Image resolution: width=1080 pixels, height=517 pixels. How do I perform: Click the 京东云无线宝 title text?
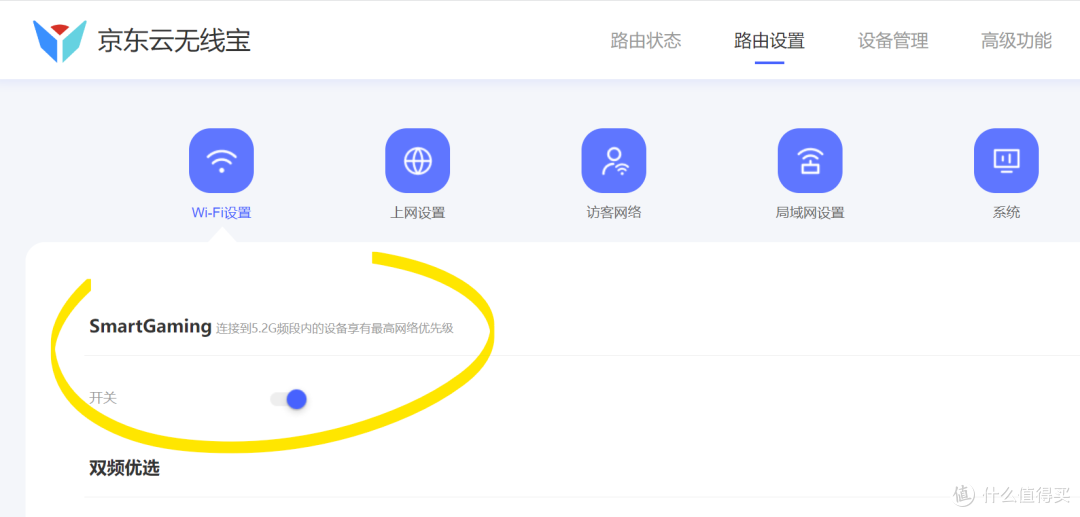pyautogui.click(x=174, y=41)
